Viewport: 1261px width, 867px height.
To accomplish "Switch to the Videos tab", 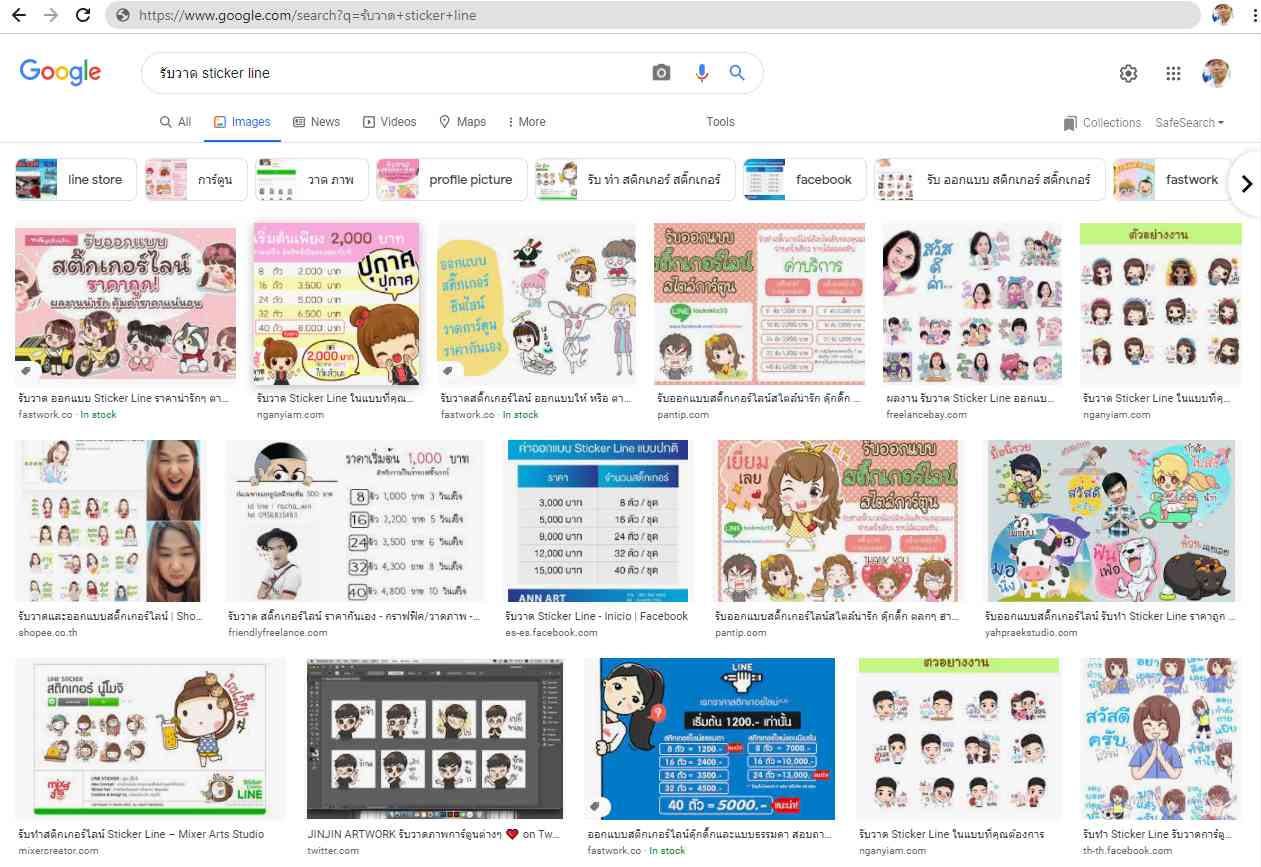I will point(389,122).
